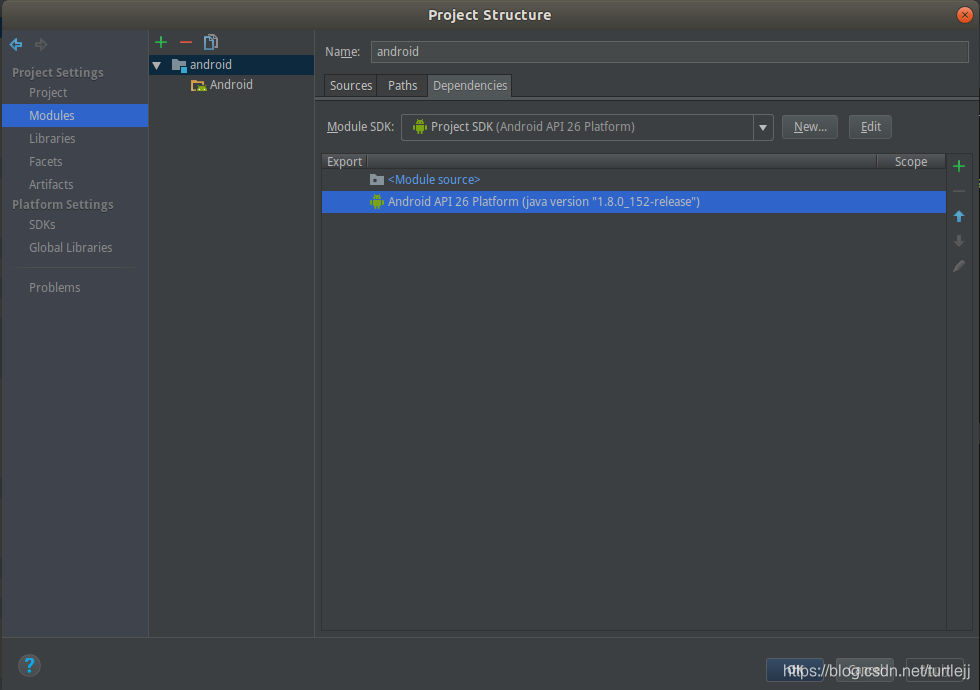Edit dependency with the pencil icon
Viewport: 980px width, 690px height.
(959, 266)
